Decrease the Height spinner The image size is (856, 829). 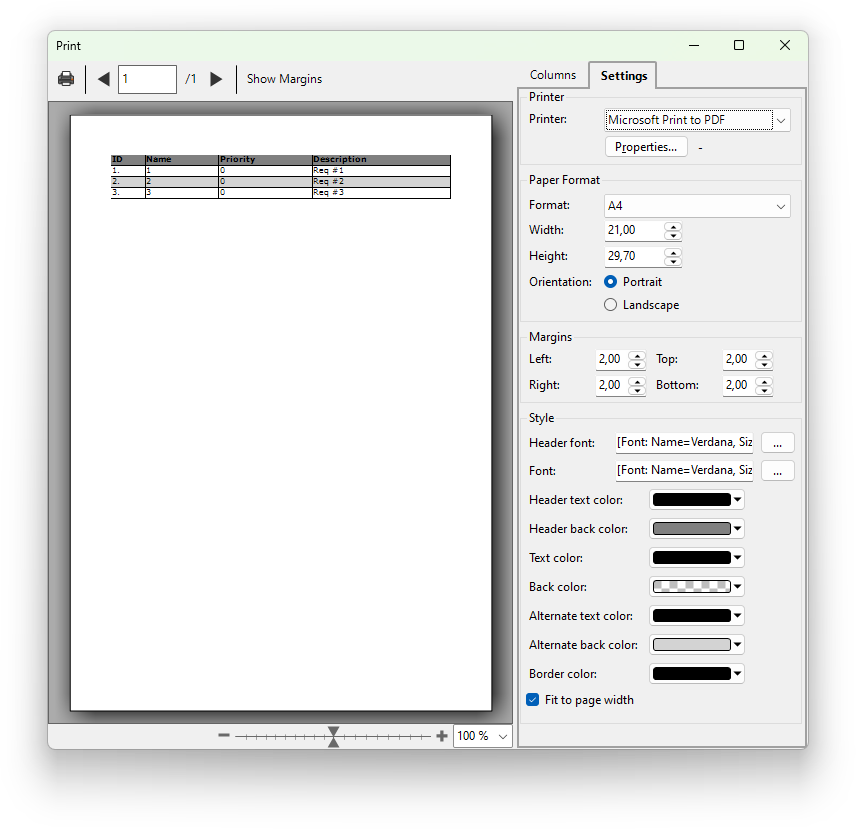[x=673, y=261]
